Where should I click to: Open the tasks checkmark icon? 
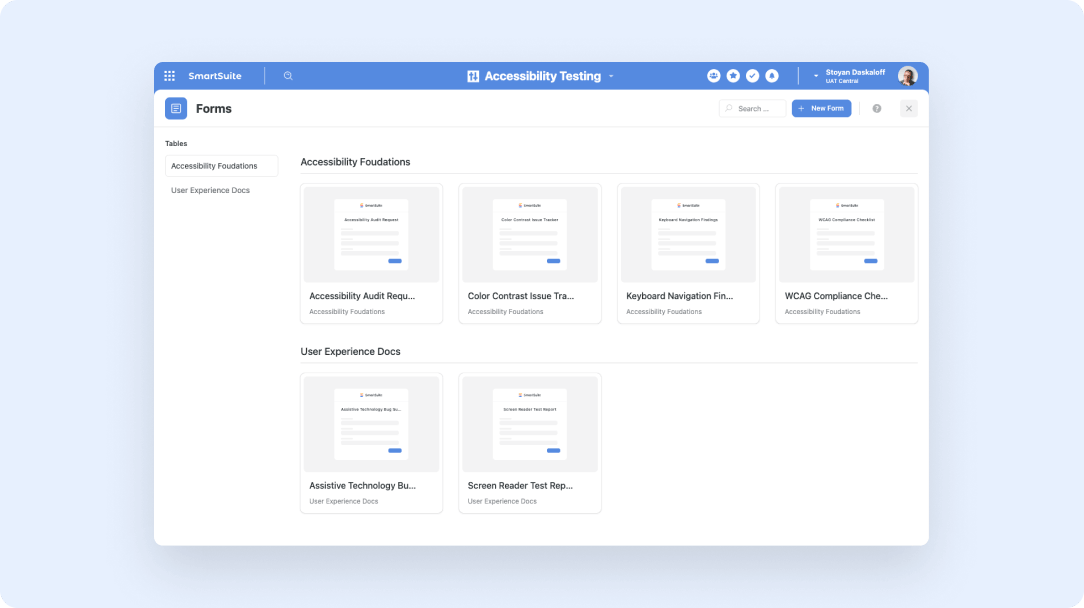click(752, 76)
